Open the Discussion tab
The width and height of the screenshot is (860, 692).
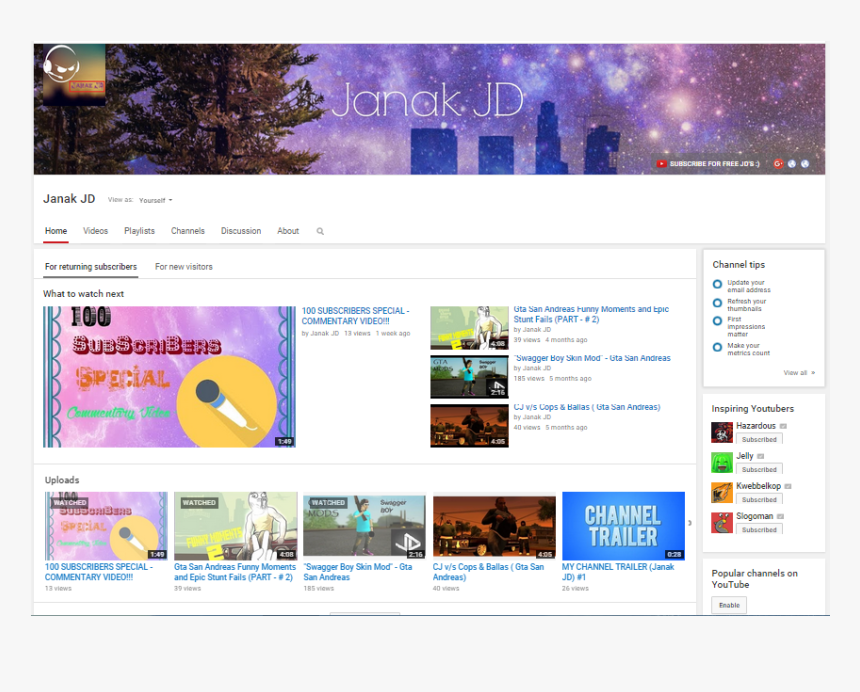coord(241,231)
